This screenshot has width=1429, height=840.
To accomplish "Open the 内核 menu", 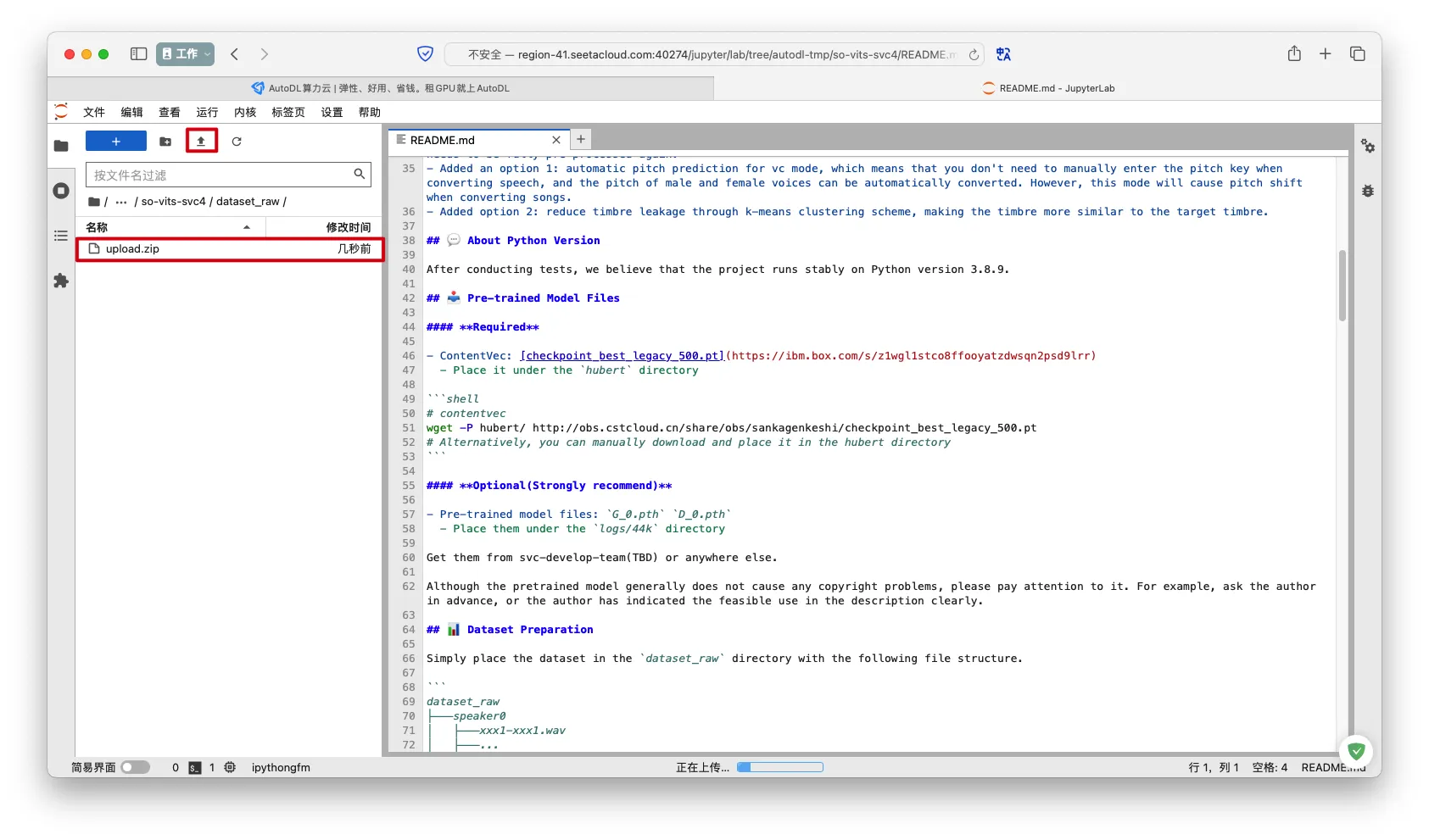I will click(245, 112).
